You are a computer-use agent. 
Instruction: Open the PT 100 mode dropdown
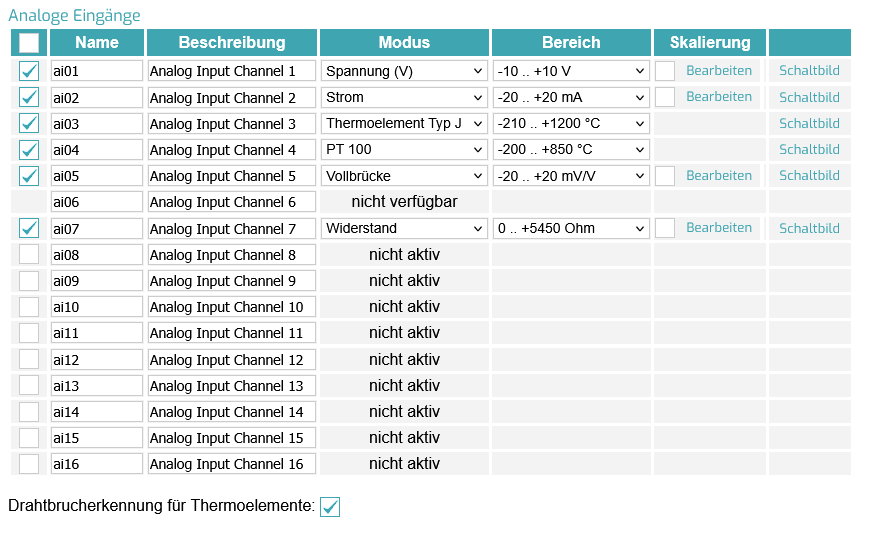pyautogui.click(x=404, y=150)
